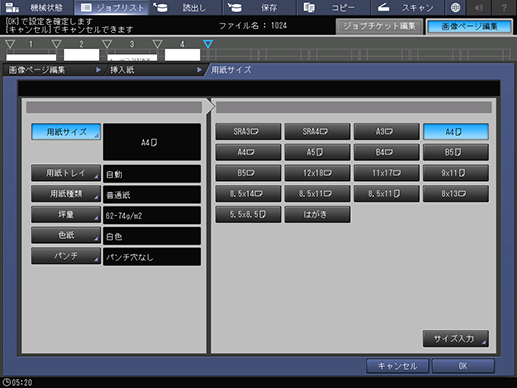Go to 画像ページ編集 breadcrumb
Screen dimensions: 517x388
[53, 70]
